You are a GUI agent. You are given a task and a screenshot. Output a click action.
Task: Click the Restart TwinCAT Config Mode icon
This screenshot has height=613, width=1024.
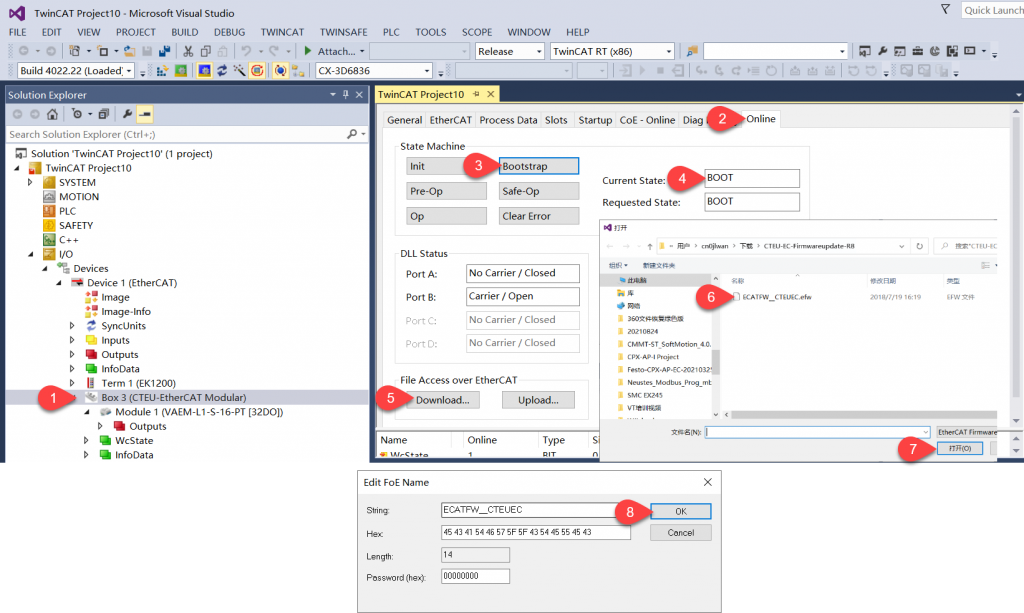(204, 71)
